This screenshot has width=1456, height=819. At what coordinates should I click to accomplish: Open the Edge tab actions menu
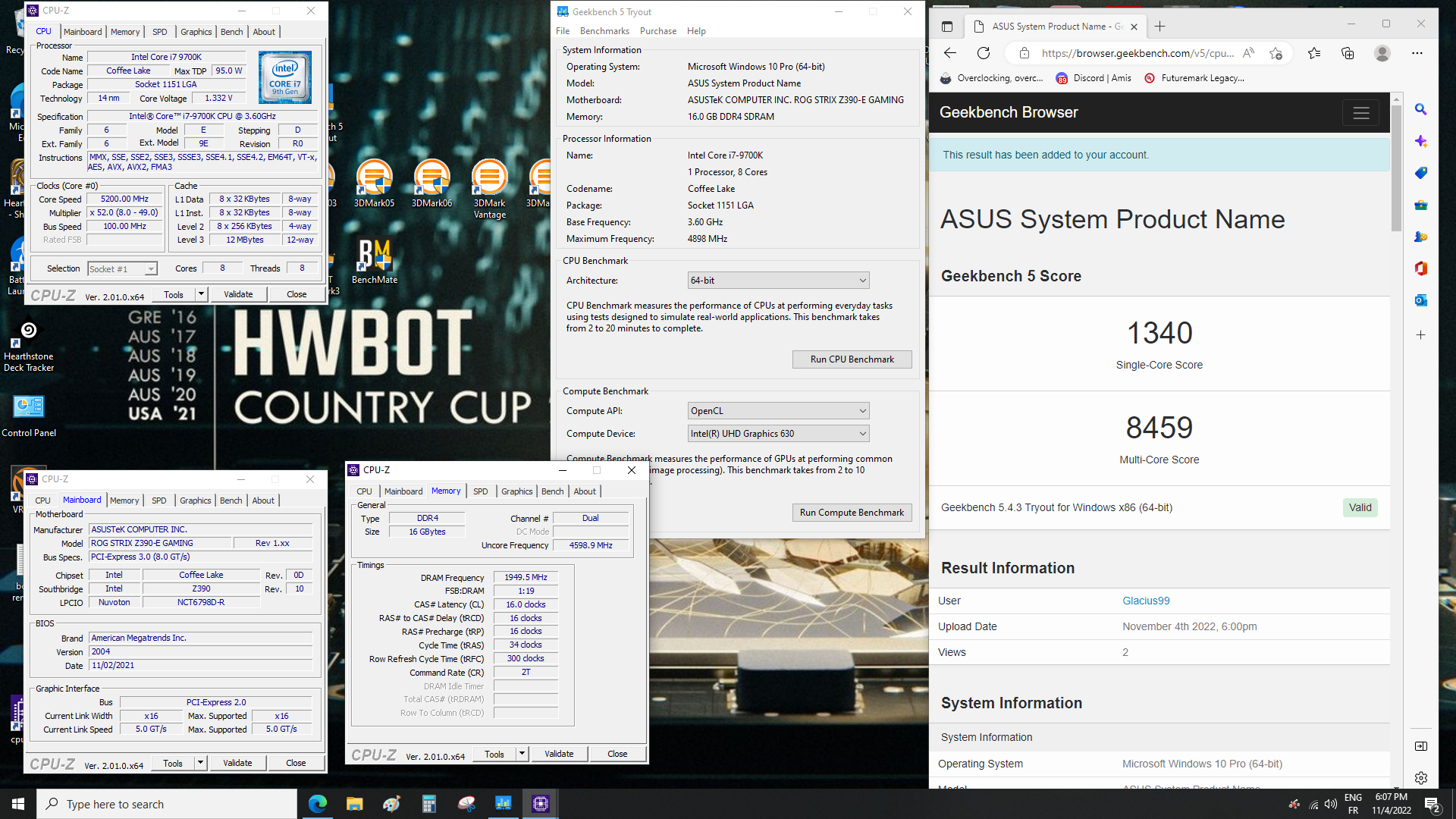(947, 27)
